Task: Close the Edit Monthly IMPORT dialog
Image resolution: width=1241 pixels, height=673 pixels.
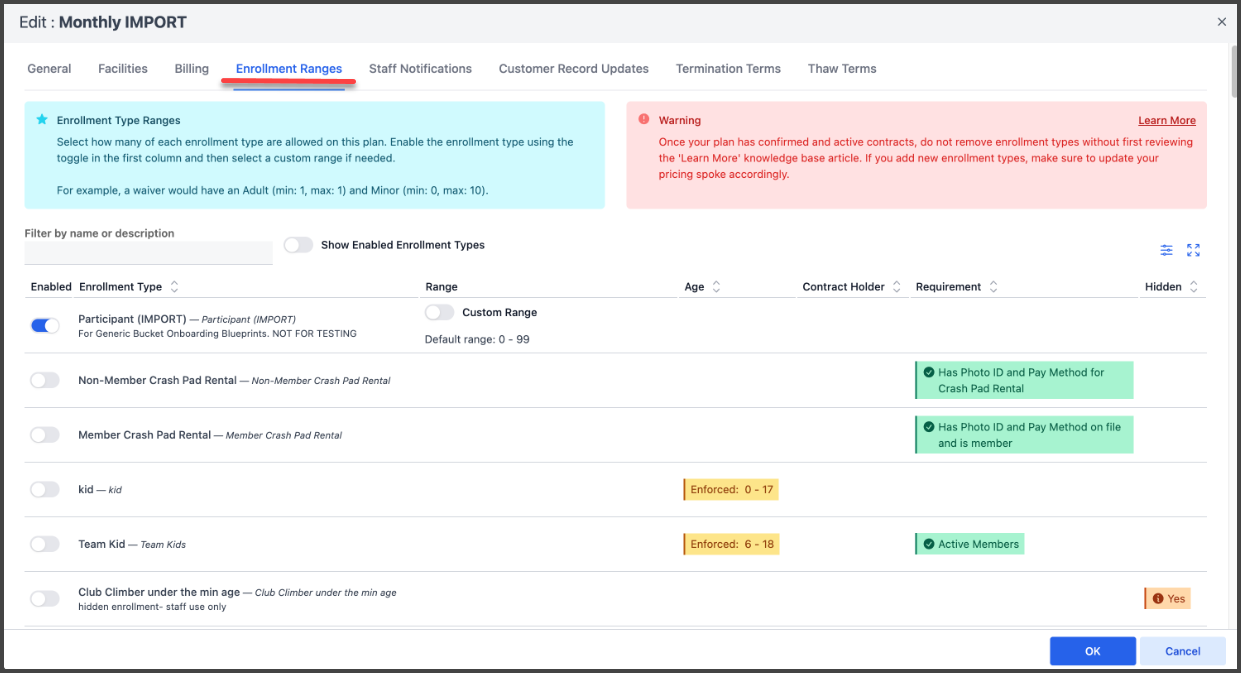Action: [x=1221, y=21]
